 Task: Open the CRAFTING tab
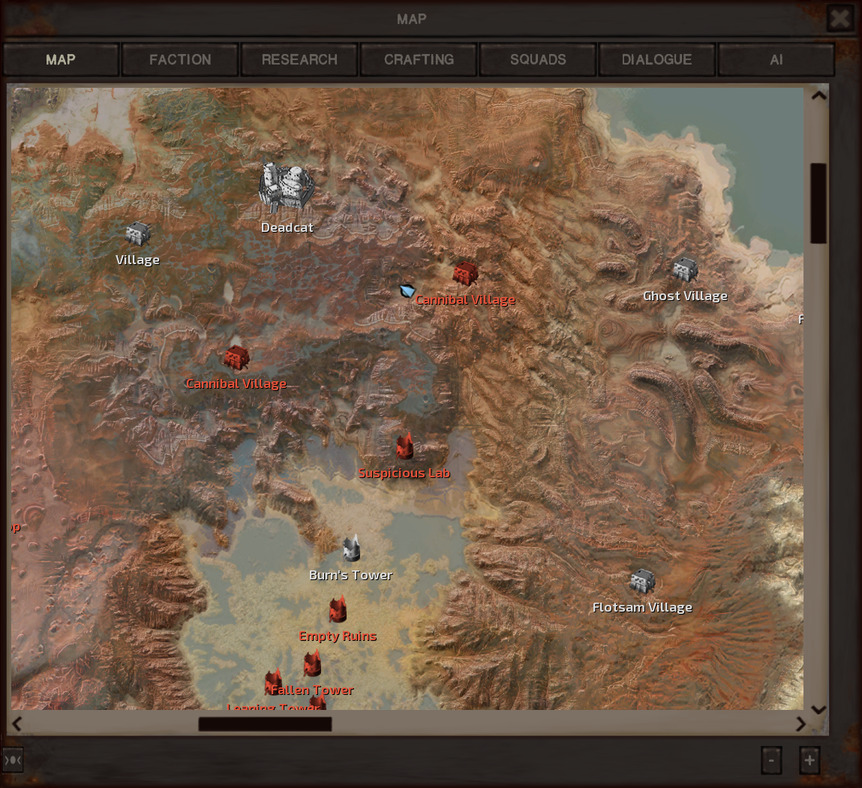point(419,59)
